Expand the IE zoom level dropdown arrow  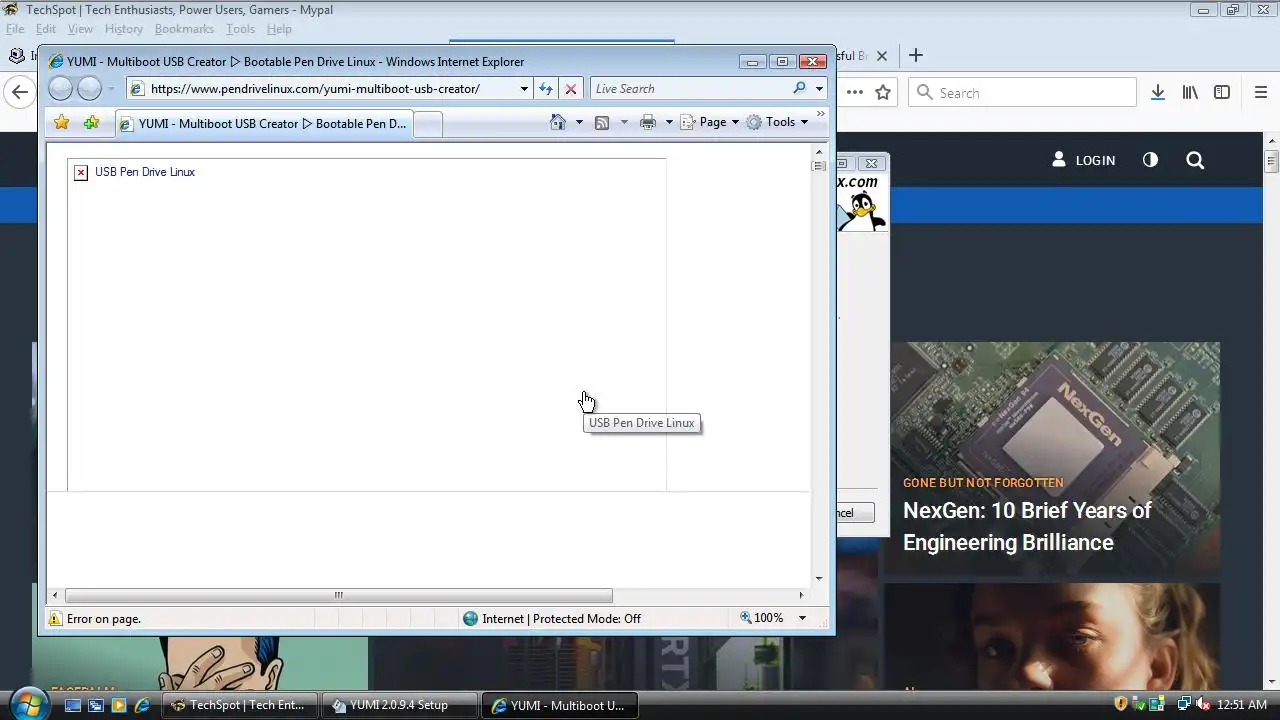[801, 618]
